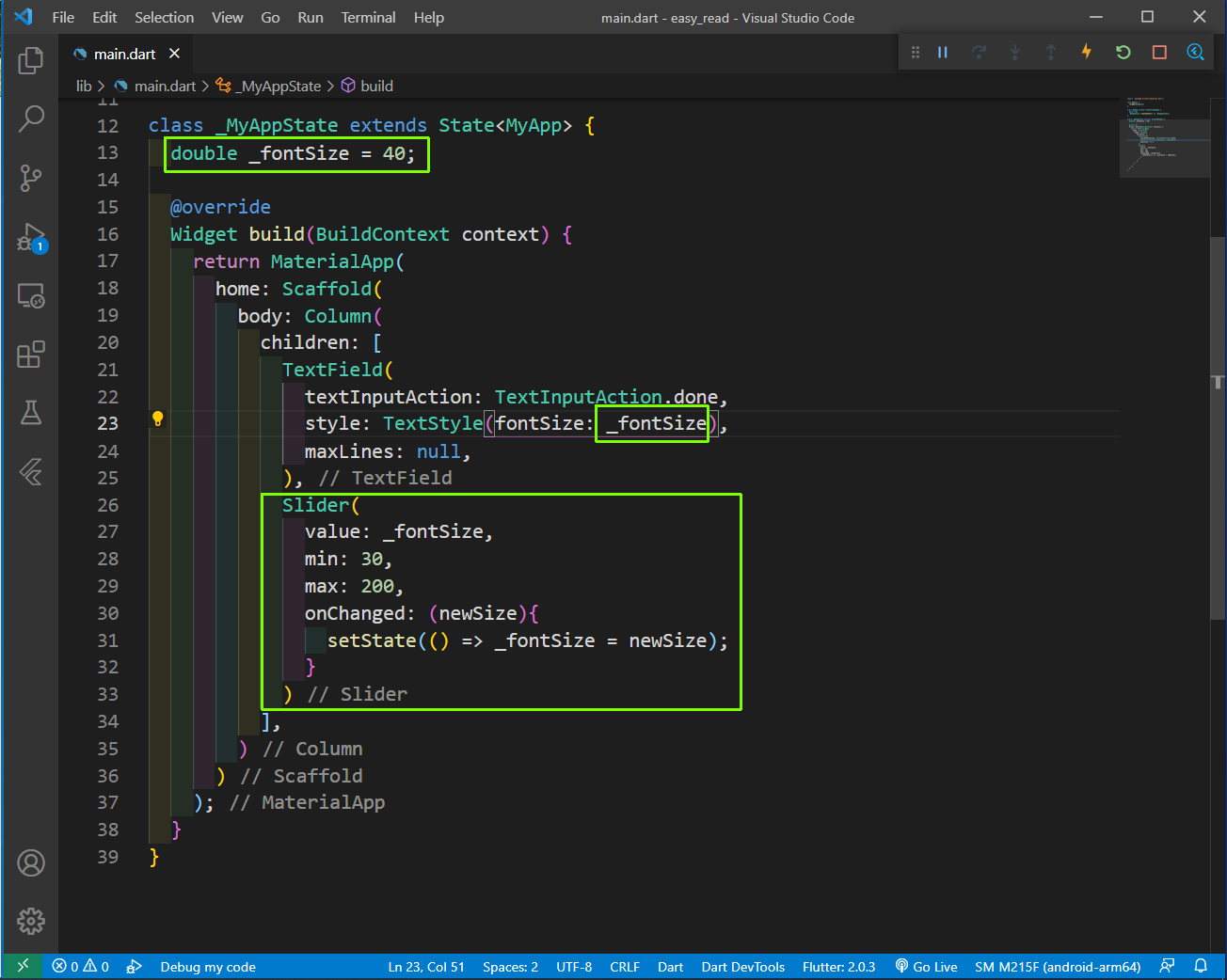Screen dimensions: 1227x980
Task: Click 'setState' on line 31
Action: (x=372, y=640)
